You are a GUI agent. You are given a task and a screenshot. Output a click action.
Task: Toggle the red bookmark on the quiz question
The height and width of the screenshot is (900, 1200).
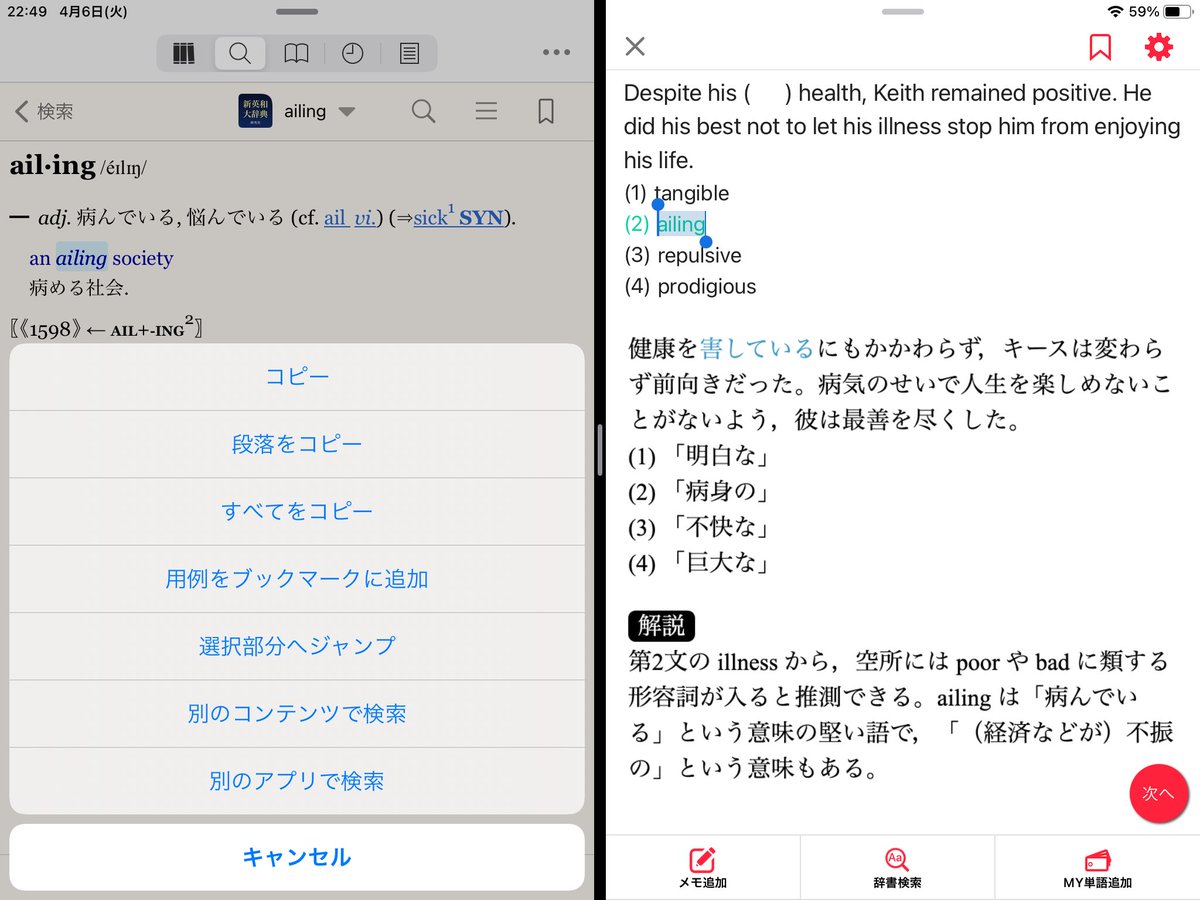point(1099,46)
